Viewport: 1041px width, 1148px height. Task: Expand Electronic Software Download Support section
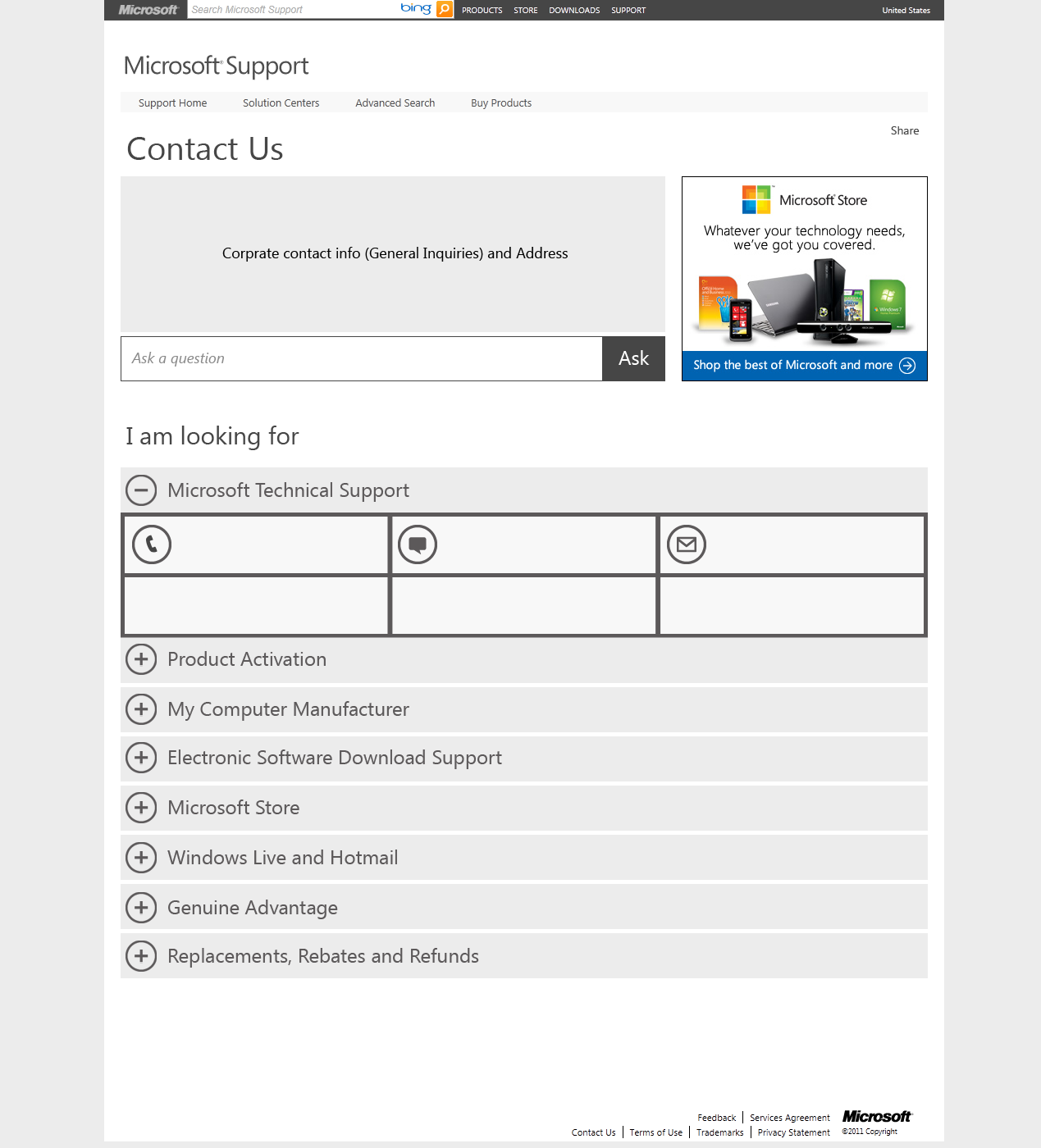click(x=141, y=758)
